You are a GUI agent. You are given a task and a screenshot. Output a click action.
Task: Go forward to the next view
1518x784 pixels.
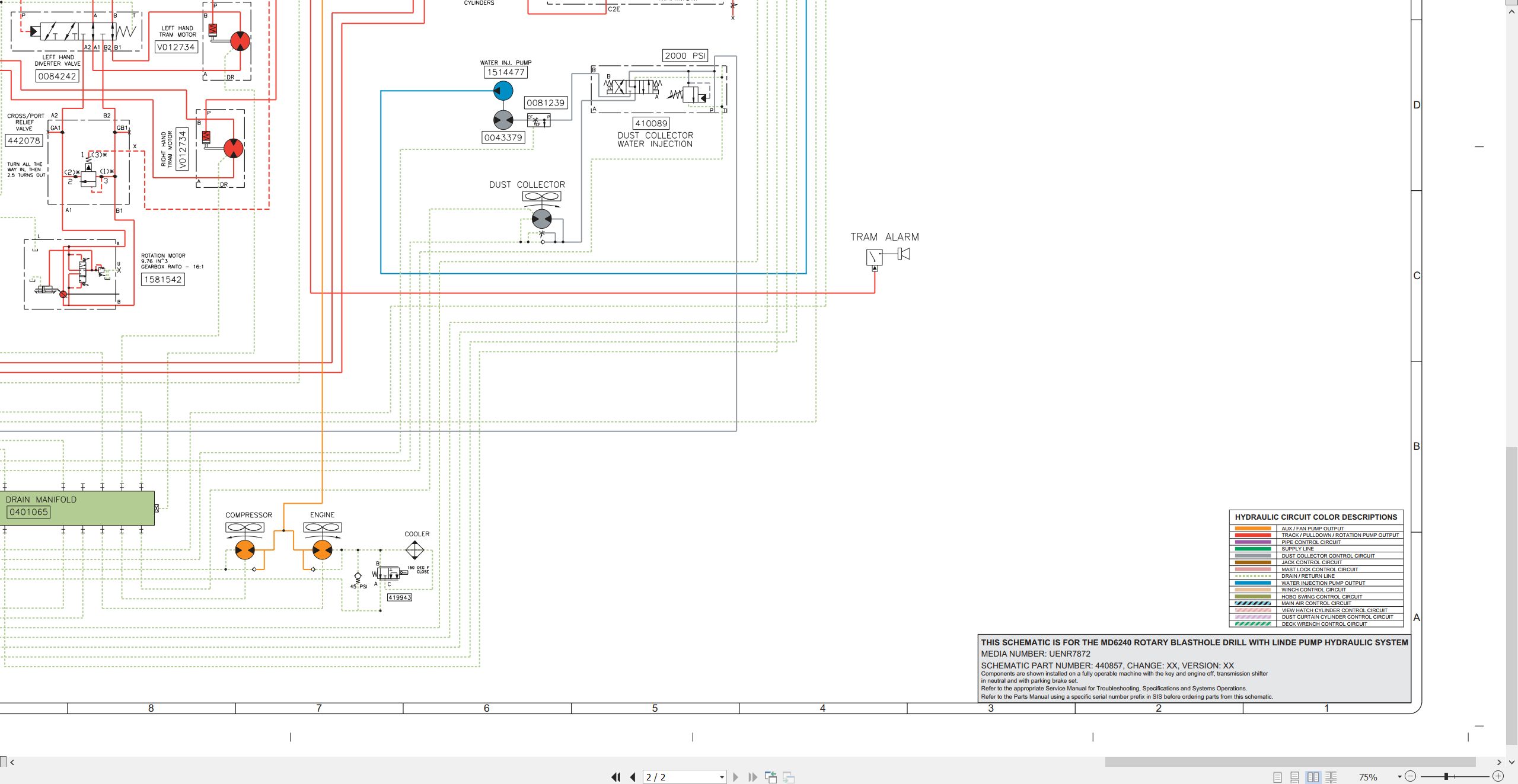click(x=789, y=777)
